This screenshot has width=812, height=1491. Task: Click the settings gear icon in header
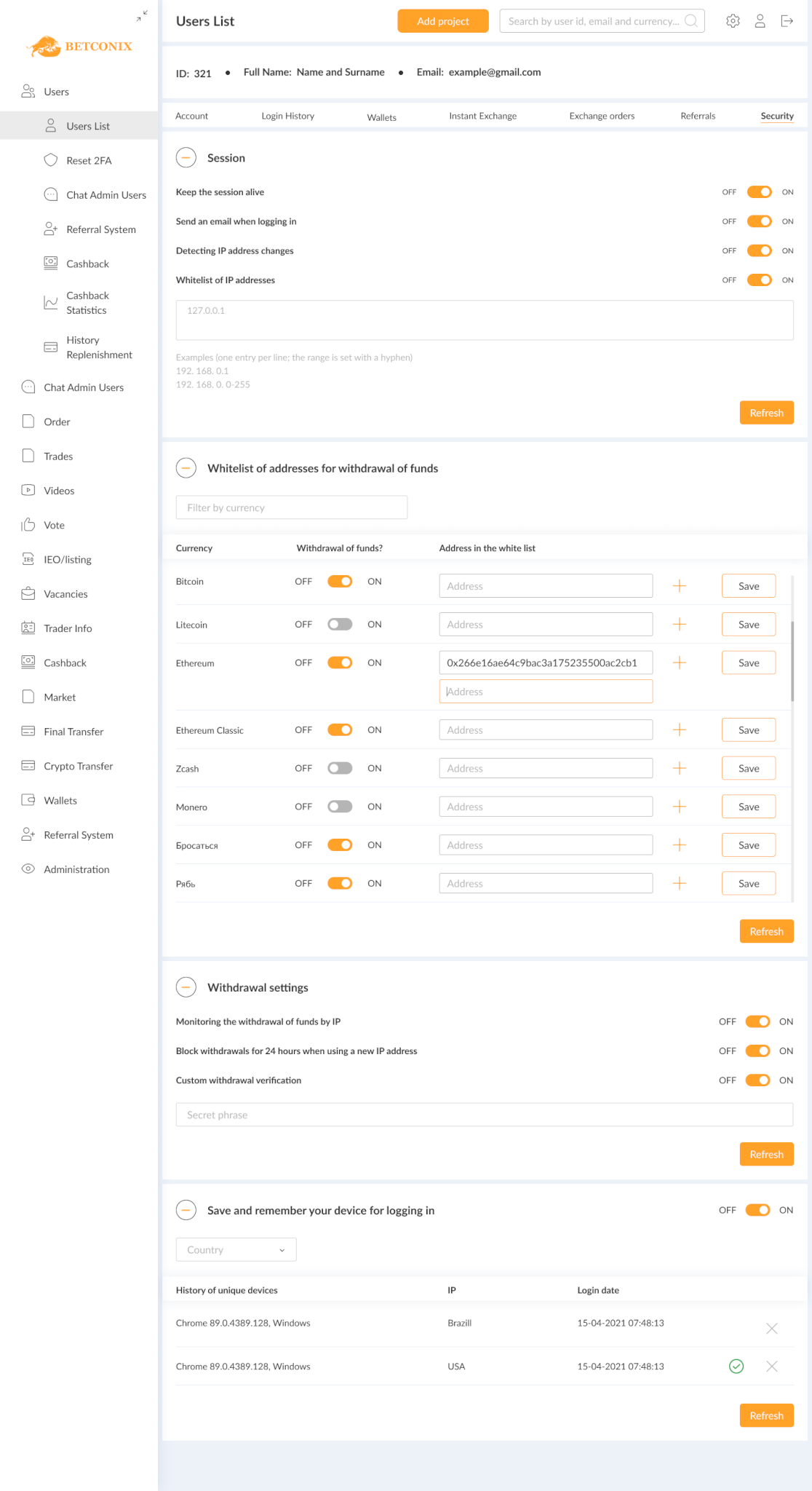click(733, 21)
